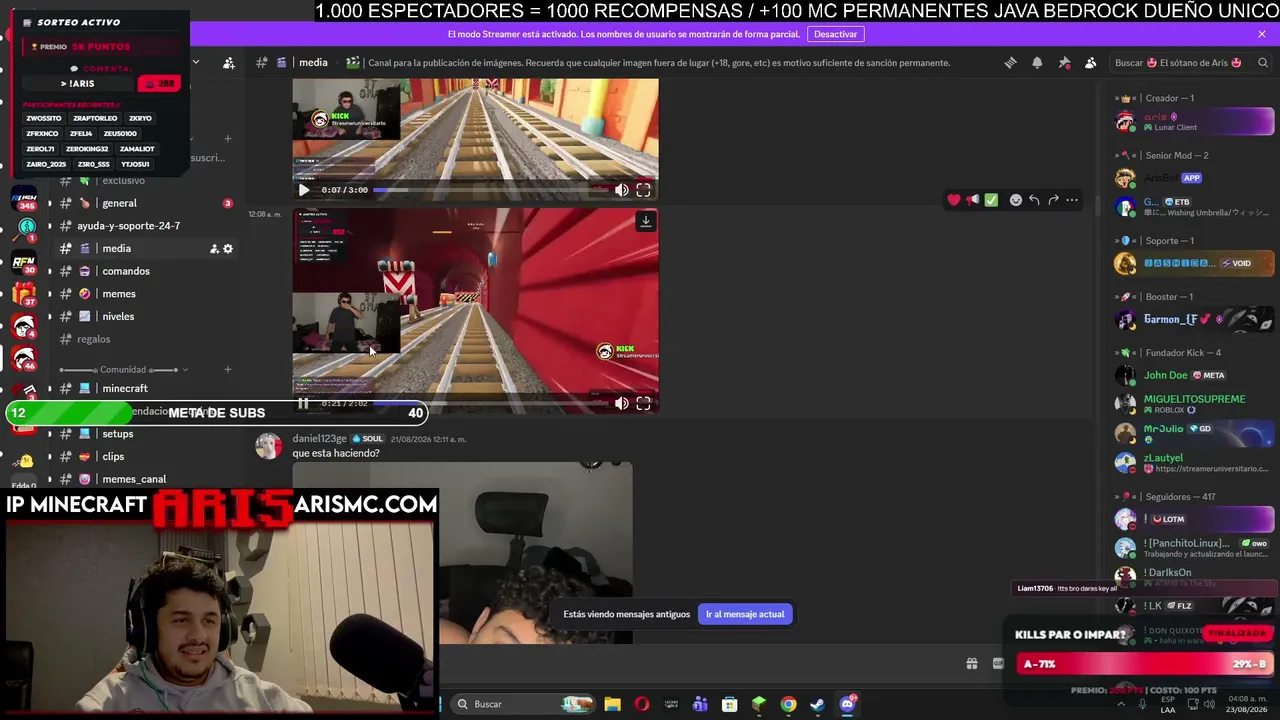Open Steam from the taskbar

point(818,704)
